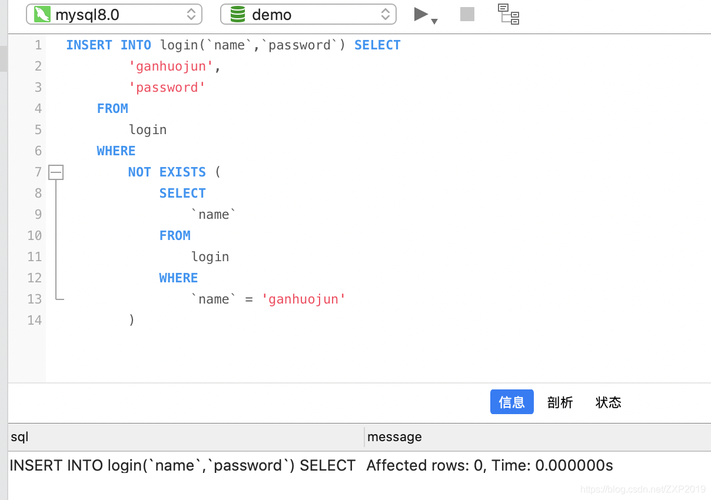Click the mysql8.0 connection icon

click(x=42, y=15)
